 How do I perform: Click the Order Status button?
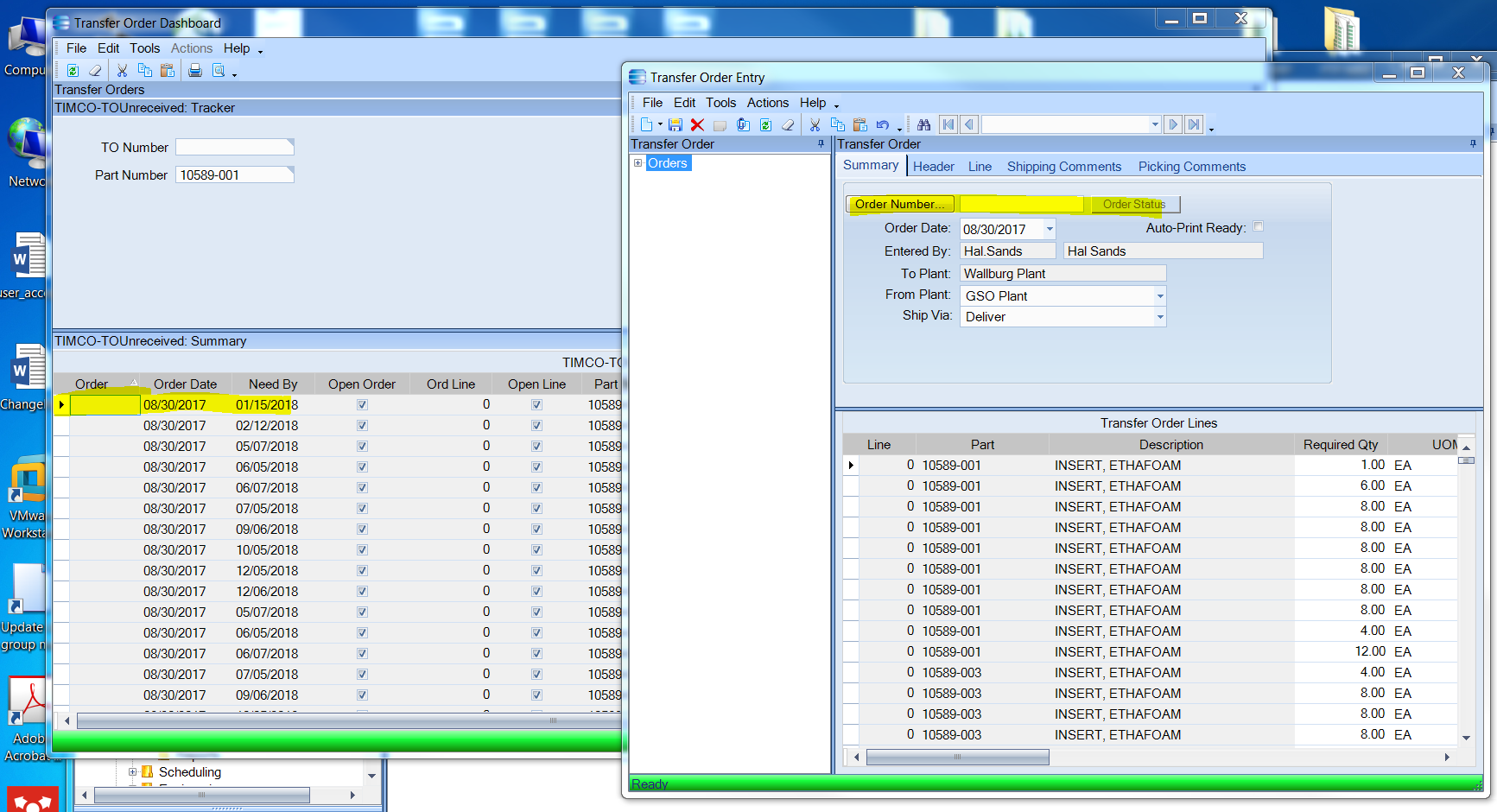1134,204
